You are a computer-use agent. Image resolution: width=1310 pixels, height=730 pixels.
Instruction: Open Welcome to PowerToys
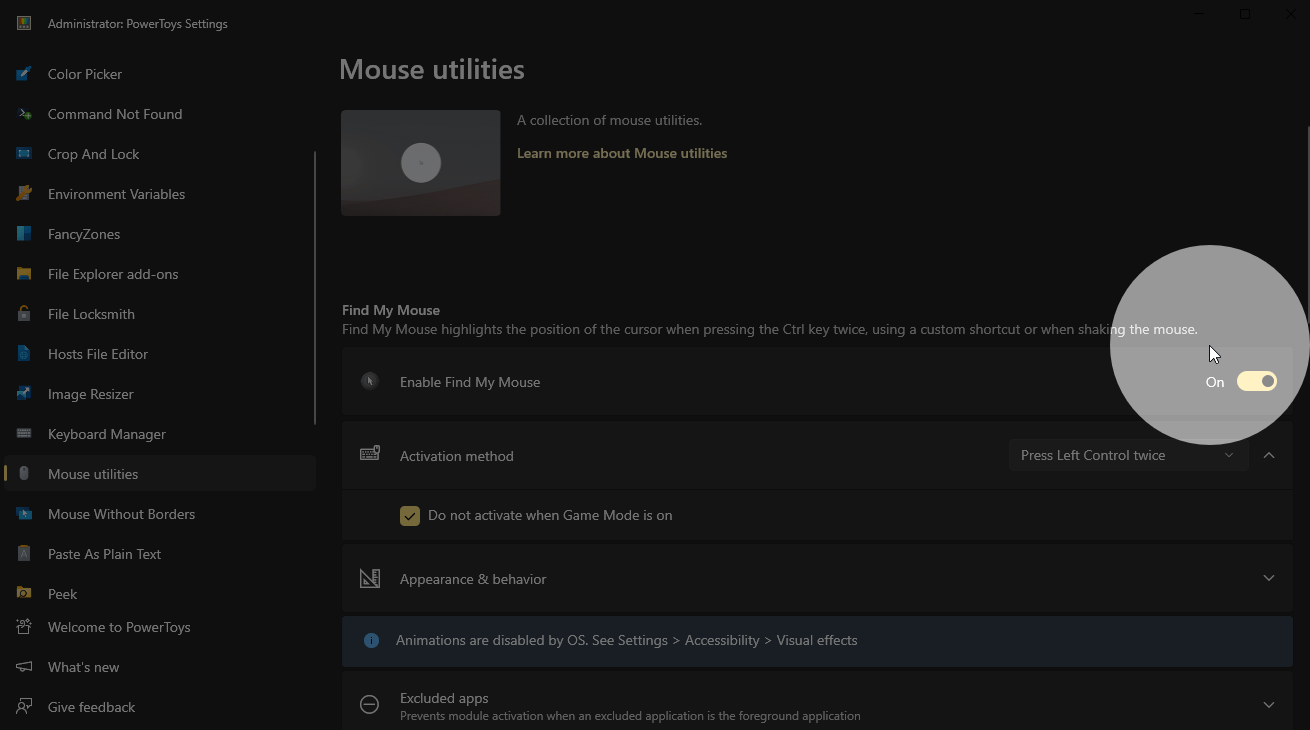tap(160, 627)
